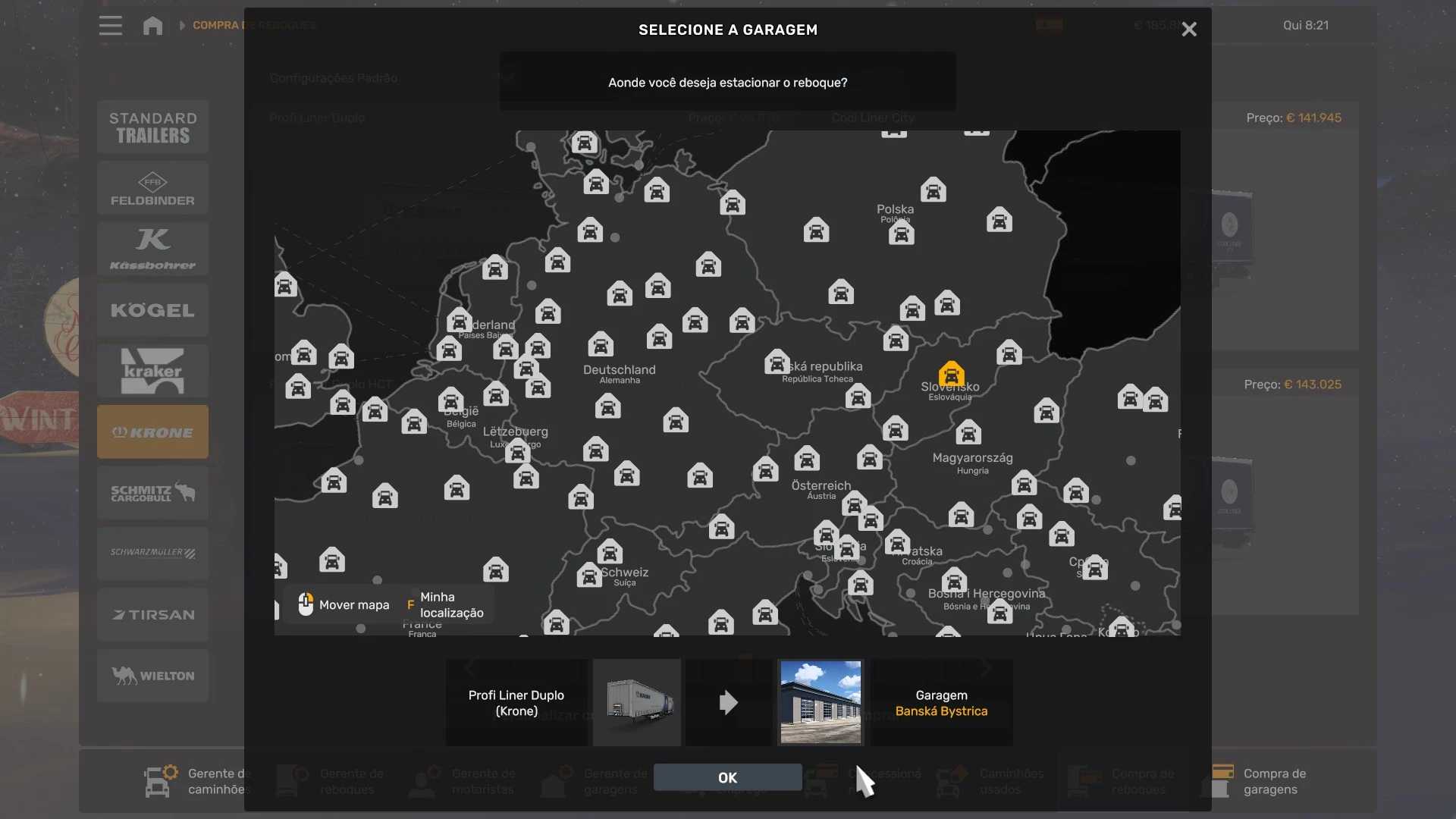The image size is (1456, 819).
Task: Go to home screen icon
Action: [x=152, y=26]
